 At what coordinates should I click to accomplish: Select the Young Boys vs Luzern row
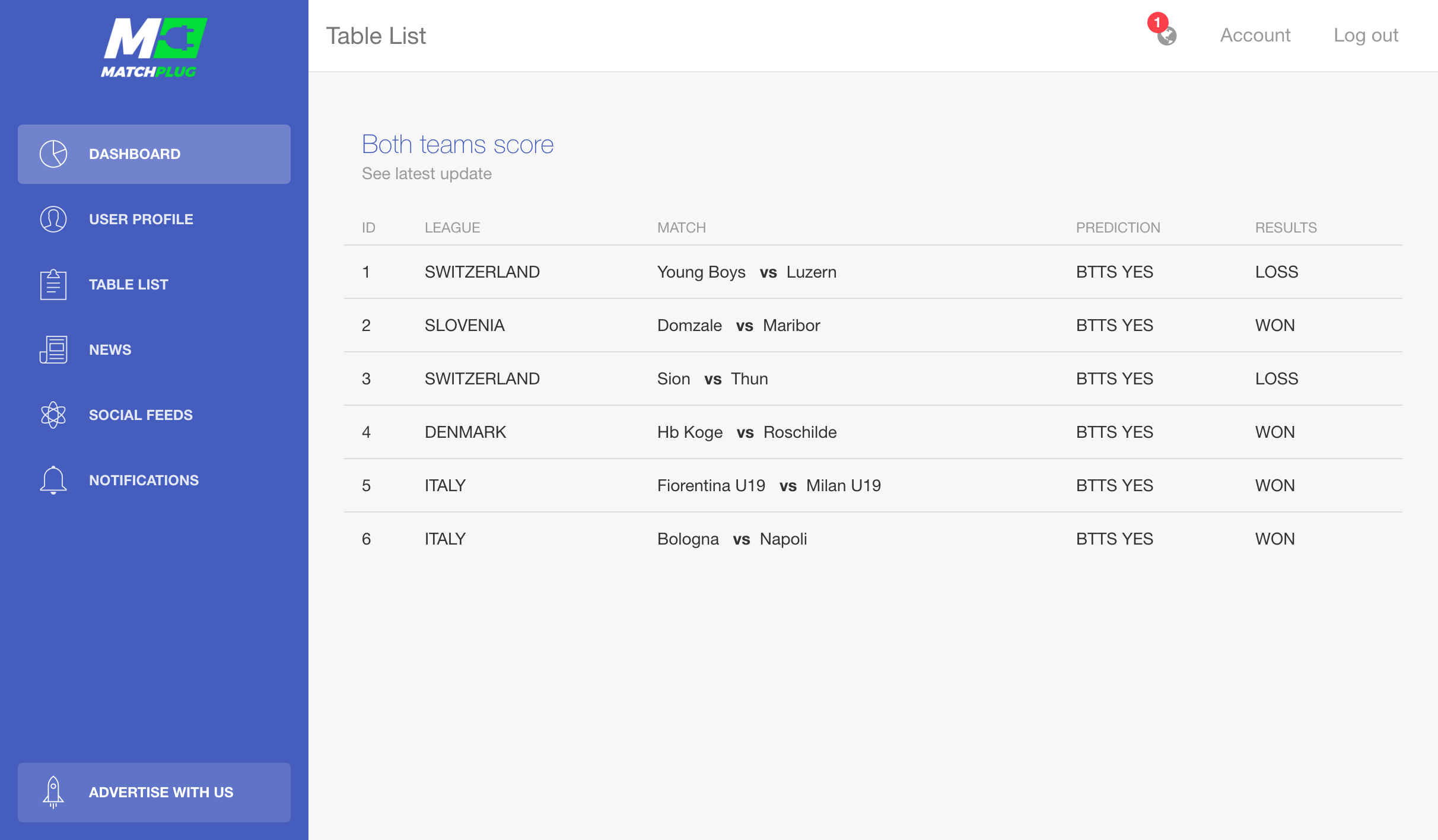[x=746, y=272]
